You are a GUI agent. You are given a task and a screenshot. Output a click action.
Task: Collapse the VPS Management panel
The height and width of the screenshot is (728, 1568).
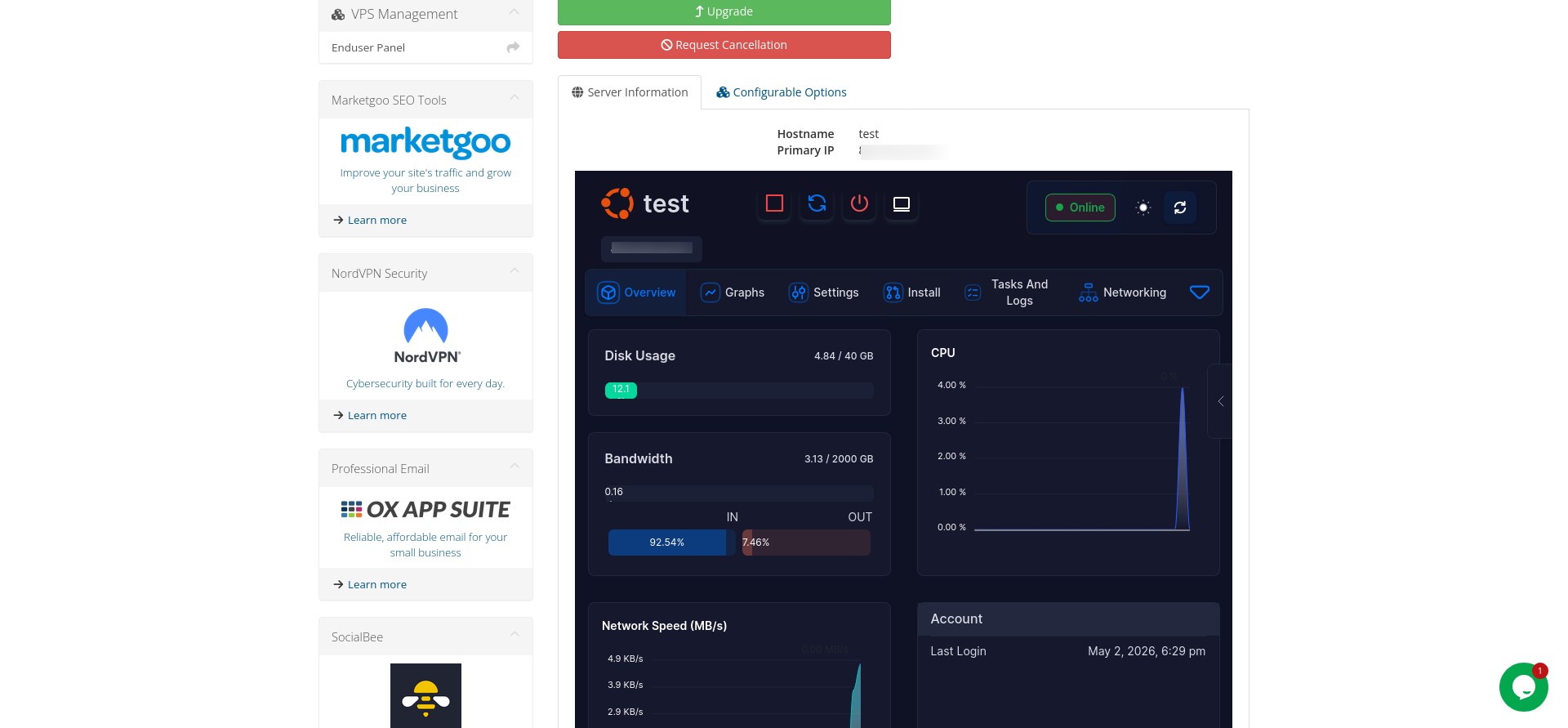click(x=514, y=12)
